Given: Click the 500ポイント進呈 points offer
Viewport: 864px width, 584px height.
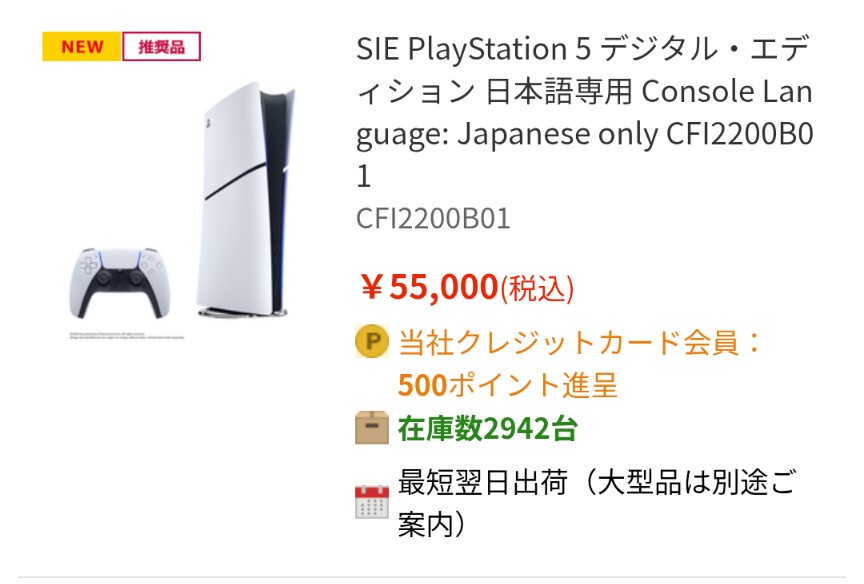Looking at the screenshot, I should 507,384.
